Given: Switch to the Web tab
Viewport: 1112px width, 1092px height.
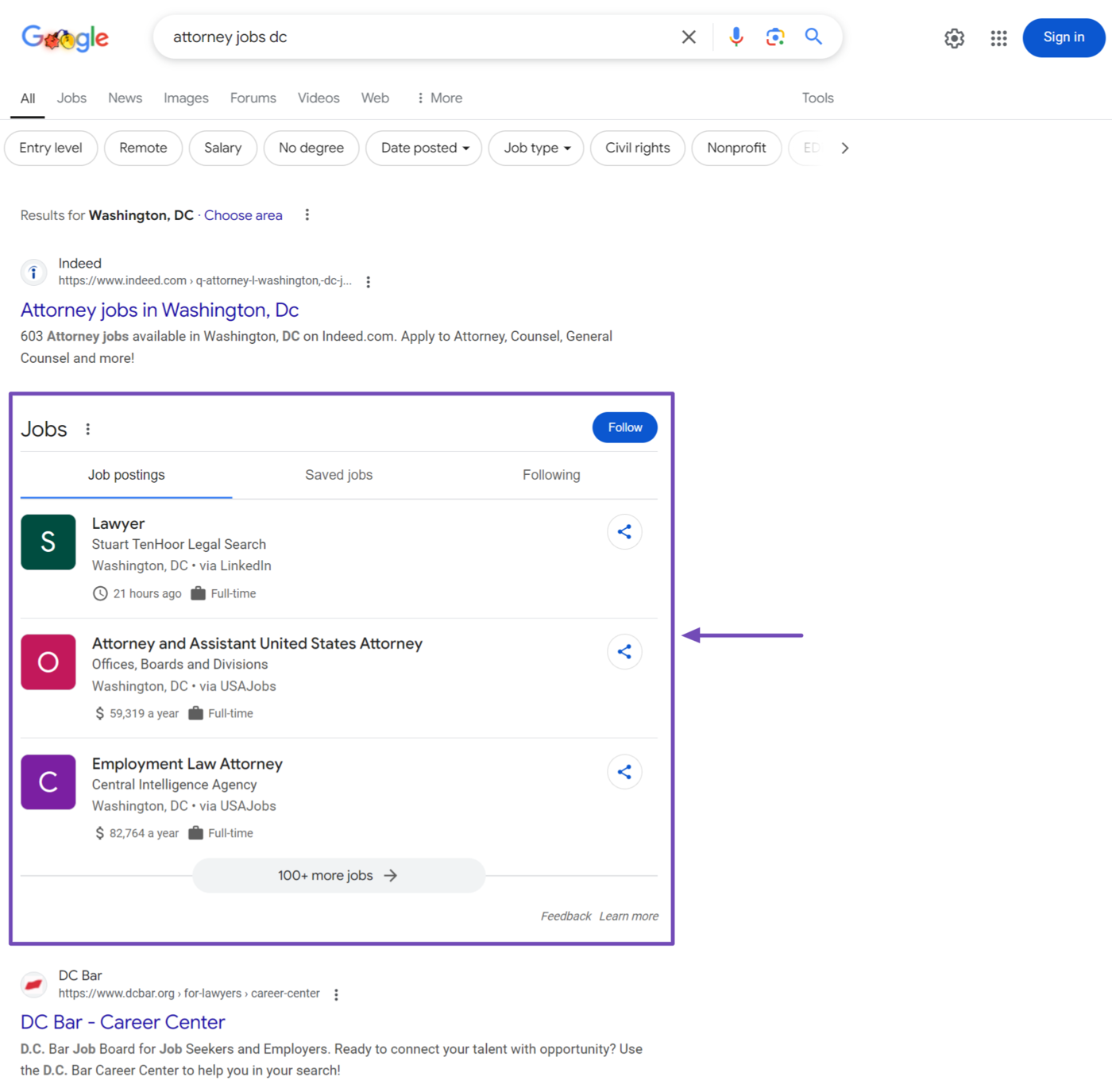Looking at the screenshot, I should tap(375, 98).
